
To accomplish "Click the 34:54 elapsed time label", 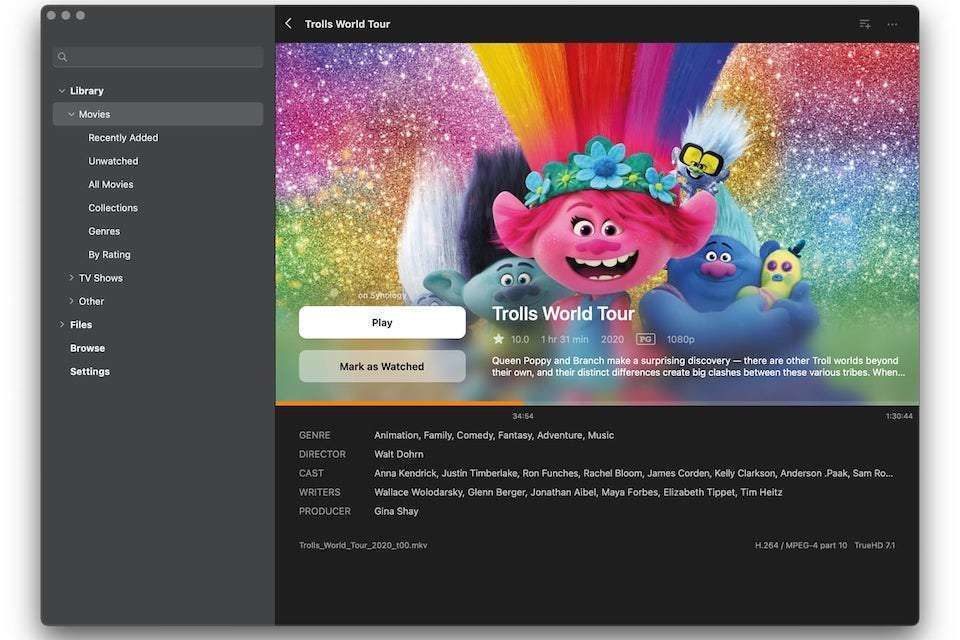I will 523,416.
